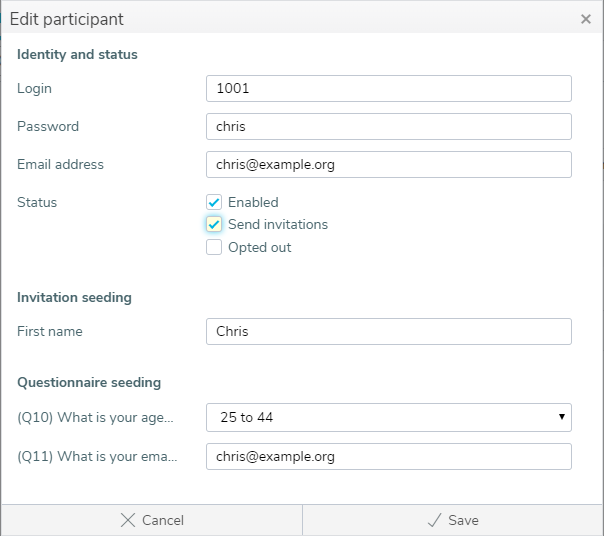Click the checkmark icon on Save button
This screenshot has width=604, height=536.
coord(433,520)
